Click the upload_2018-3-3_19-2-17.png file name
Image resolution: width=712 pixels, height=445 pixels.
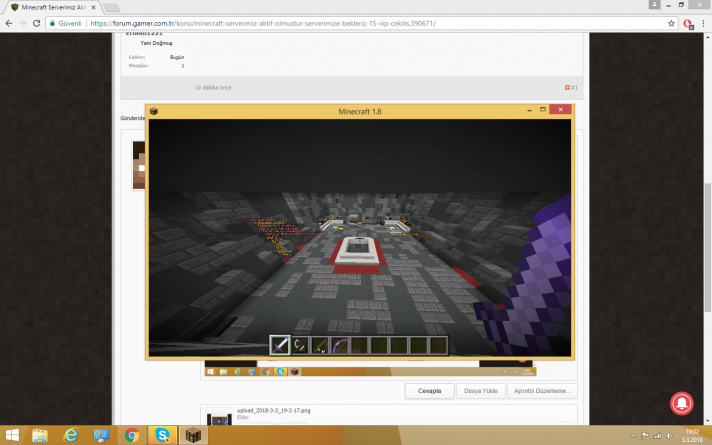(273, 410)
